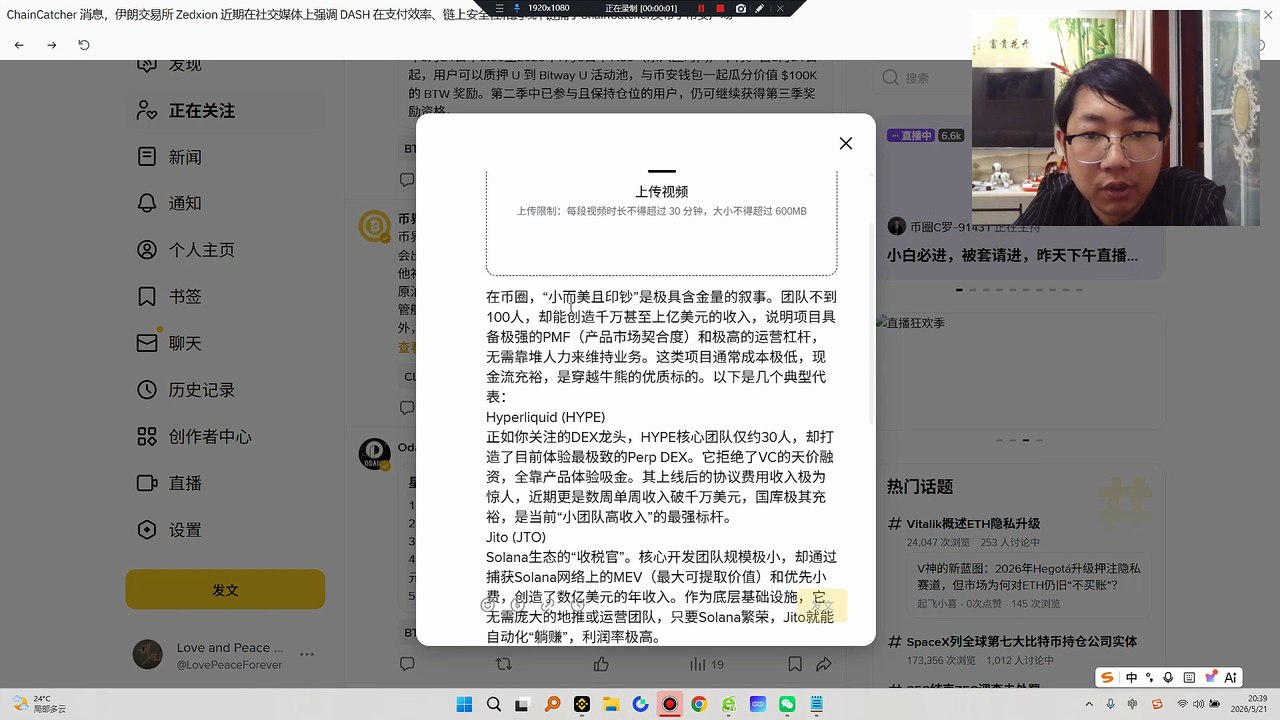Open the V神的新蓝图 article card
The image size is (1280, 720).
1029,585
